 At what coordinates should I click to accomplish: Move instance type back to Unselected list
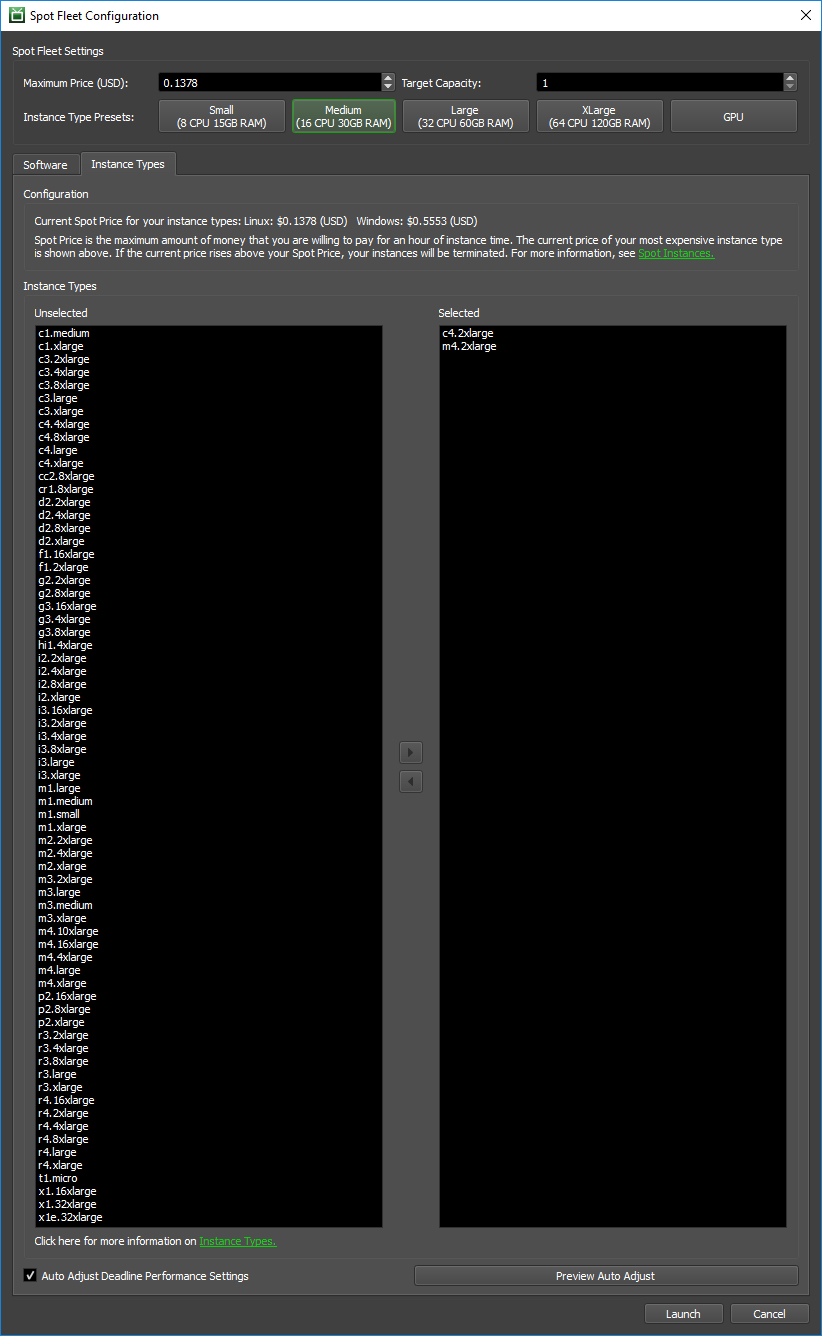pos(410,781)
